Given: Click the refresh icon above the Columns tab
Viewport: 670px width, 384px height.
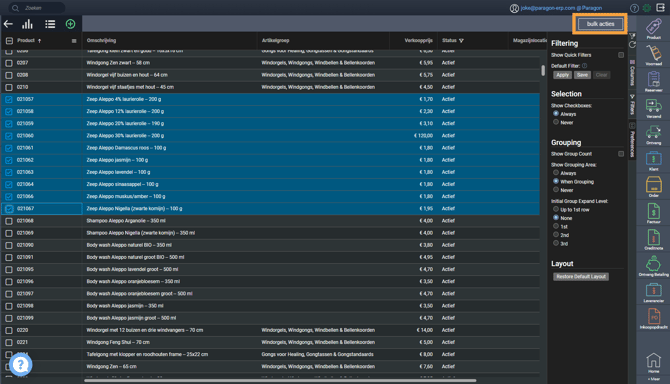Looking at the screenshot, I should tap(632, 45).
